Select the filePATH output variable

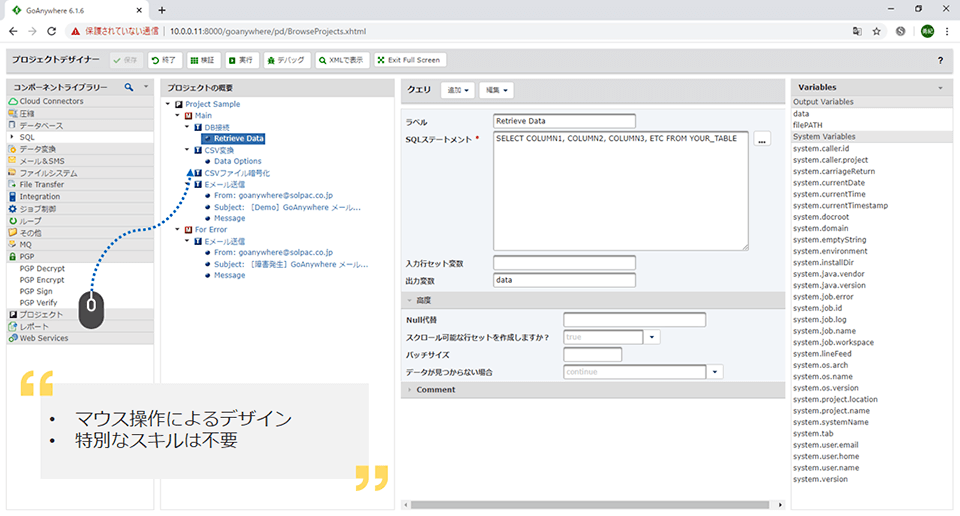point(808,125)
